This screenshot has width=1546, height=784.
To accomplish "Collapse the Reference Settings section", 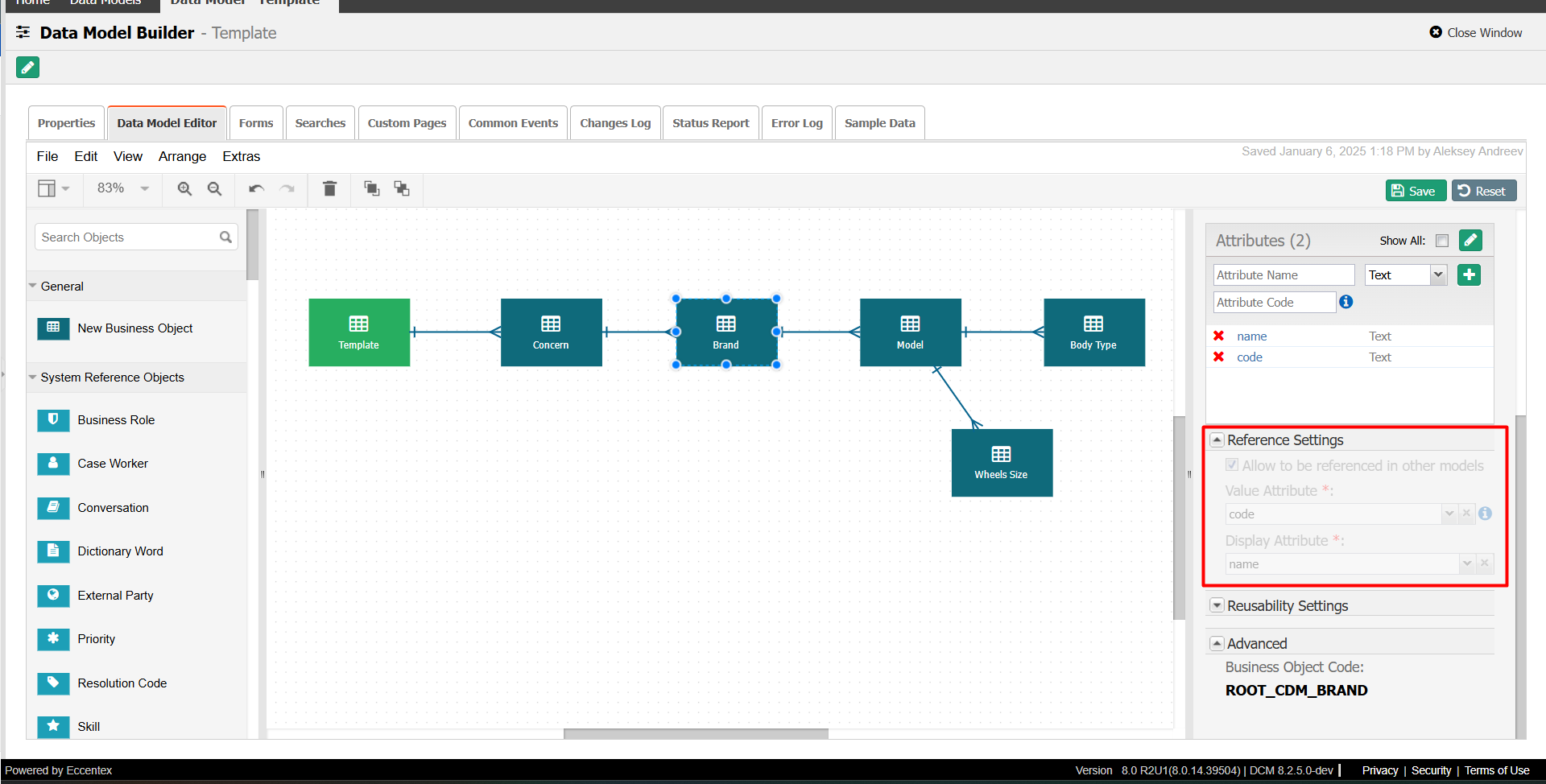I will (x=1217, y=440).
